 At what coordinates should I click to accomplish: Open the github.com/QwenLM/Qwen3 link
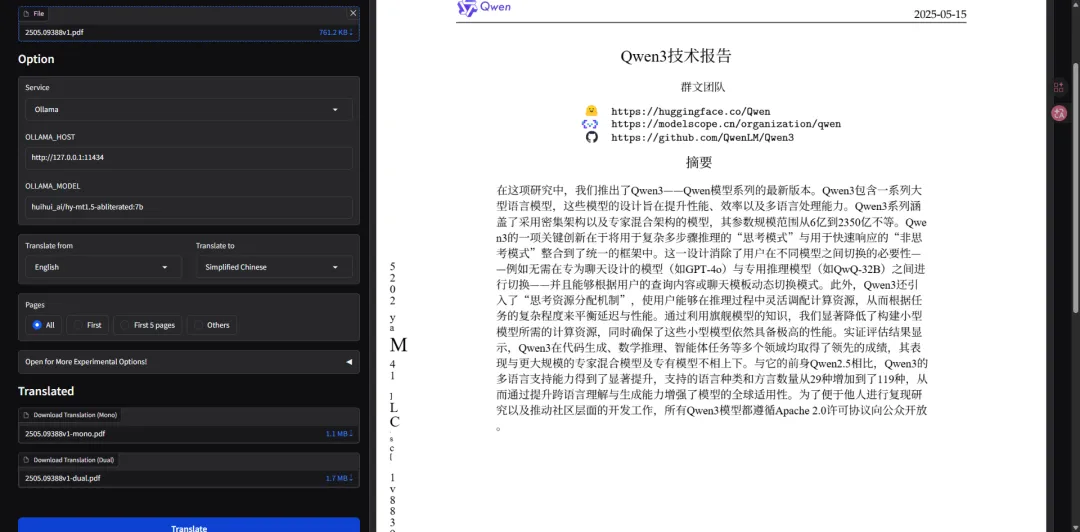pyautogui.click(x=703, y=137)
